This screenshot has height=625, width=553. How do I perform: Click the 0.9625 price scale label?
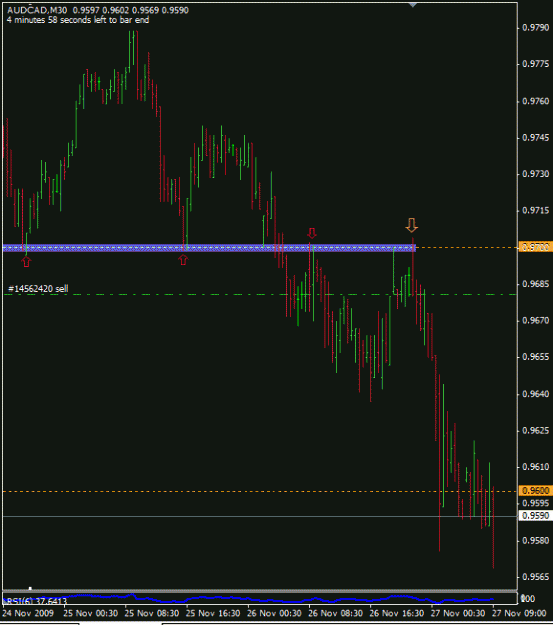(x=535, y=431)
